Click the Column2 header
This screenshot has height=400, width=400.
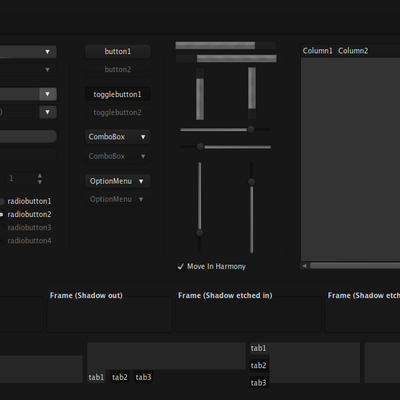[x=353, y=51]
